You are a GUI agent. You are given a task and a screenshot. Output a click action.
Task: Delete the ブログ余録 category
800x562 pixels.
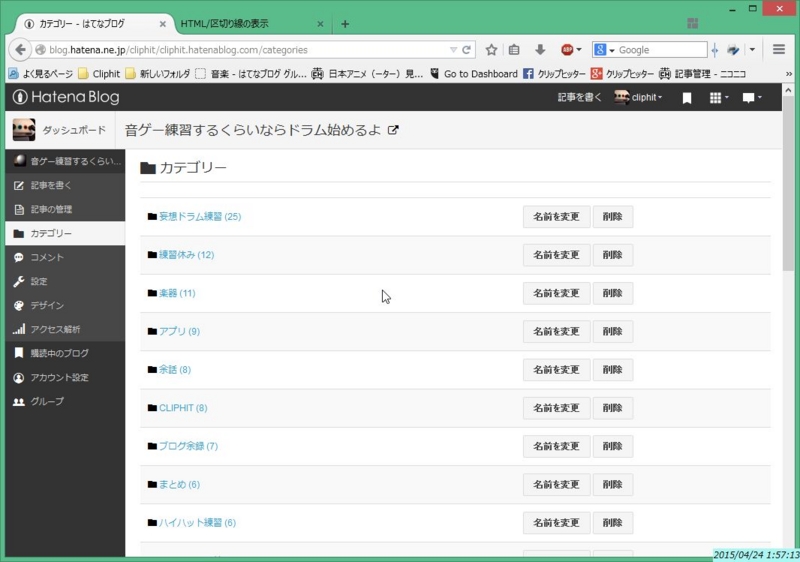(612, 446)
